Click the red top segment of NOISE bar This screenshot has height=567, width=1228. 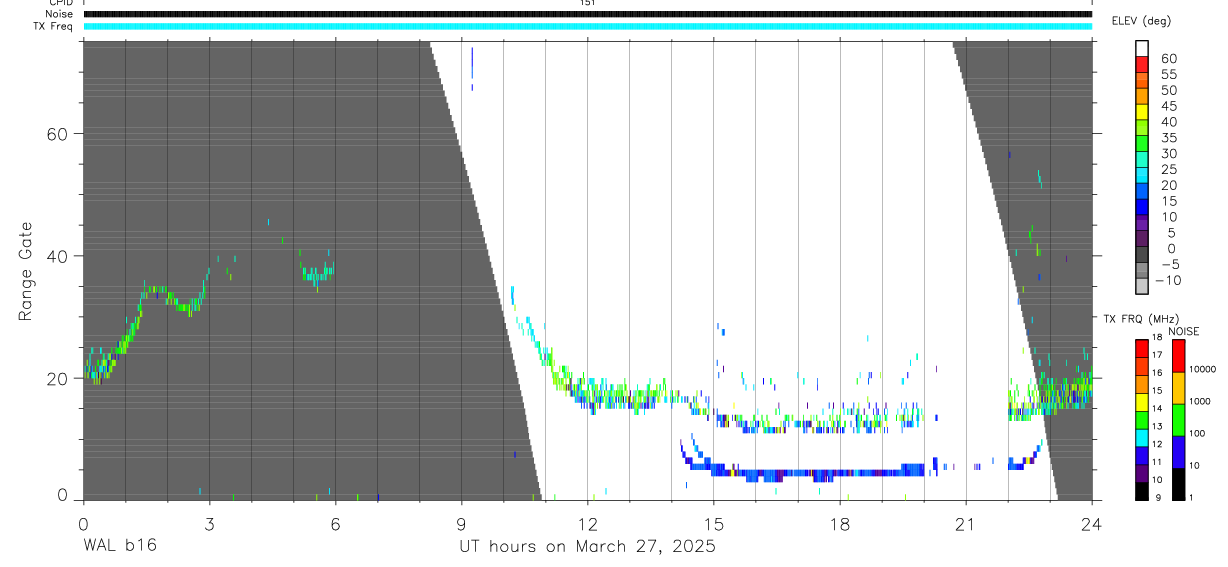[1178, 356]
